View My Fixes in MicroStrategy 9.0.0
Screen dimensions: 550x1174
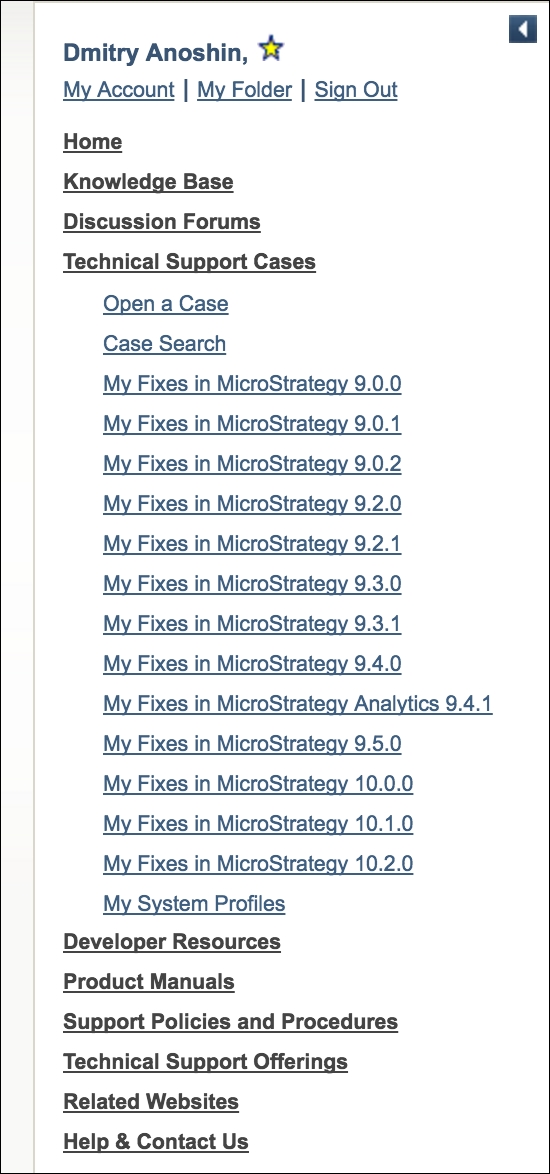click(x=252, y=384)
